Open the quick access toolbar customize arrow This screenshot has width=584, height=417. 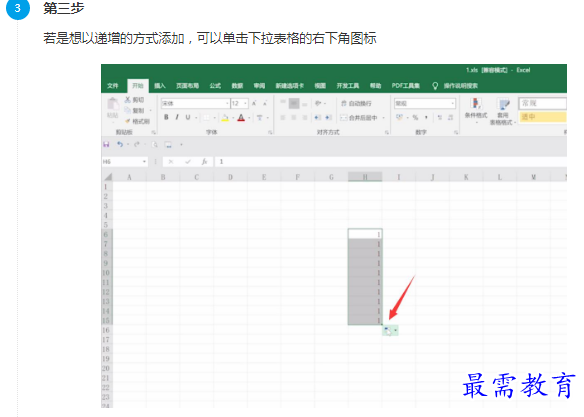(181, 144)
